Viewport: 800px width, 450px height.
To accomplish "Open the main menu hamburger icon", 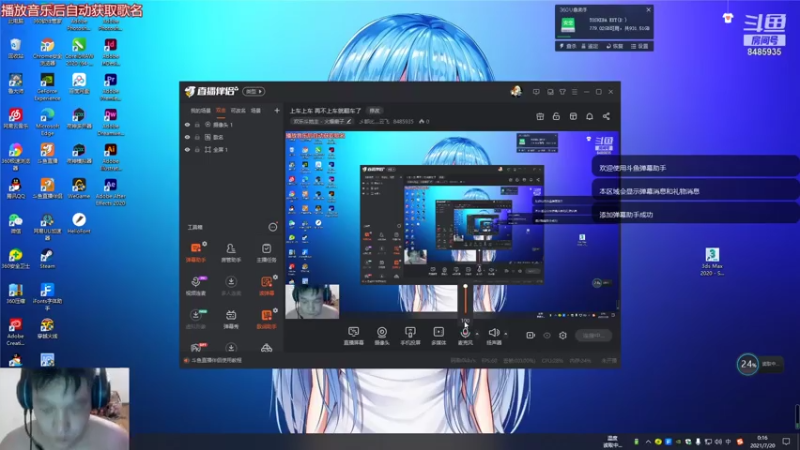I will [x=574, y=92].
